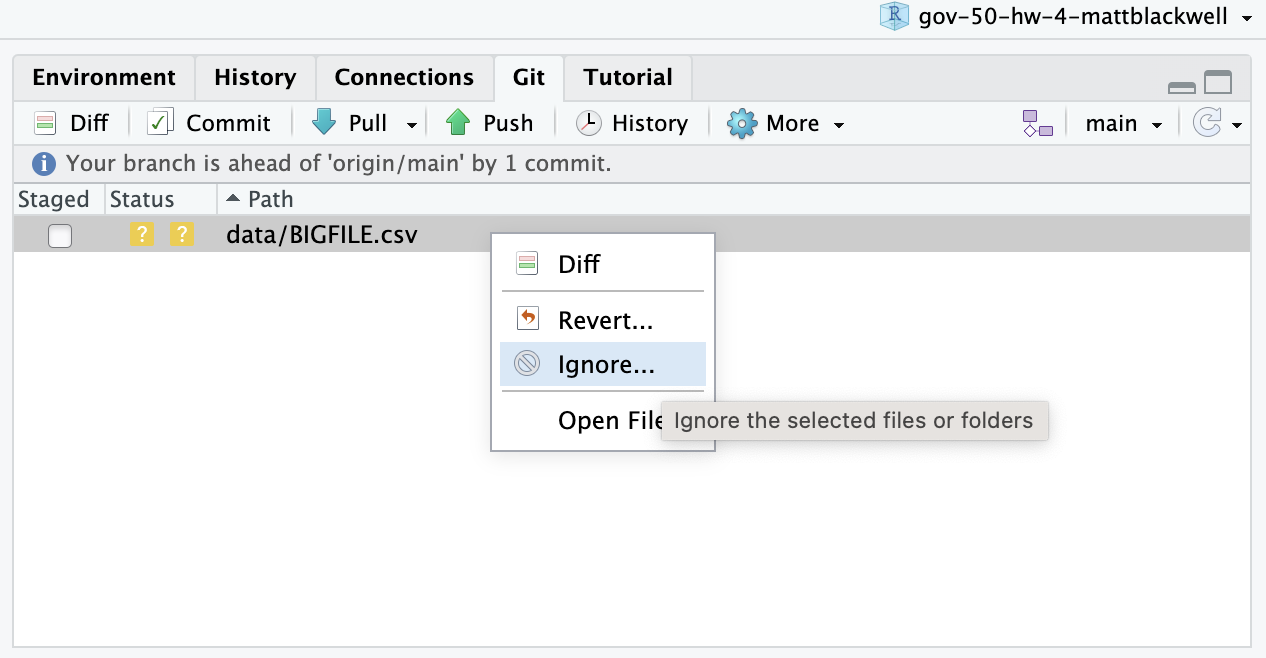1266x658 pixels.
Task: Open the Tutorial tab
Action: pyautogui.click(x=628, y=77)
